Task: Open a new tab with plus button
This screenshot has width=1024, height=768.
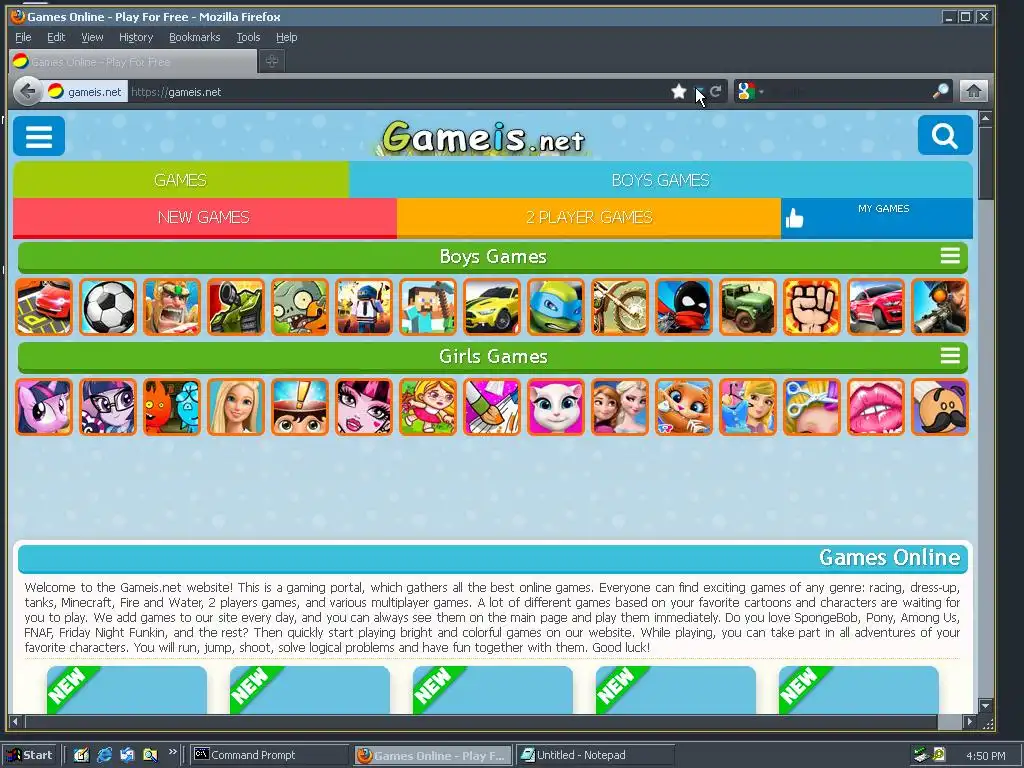Action: (x=272, y=61)
